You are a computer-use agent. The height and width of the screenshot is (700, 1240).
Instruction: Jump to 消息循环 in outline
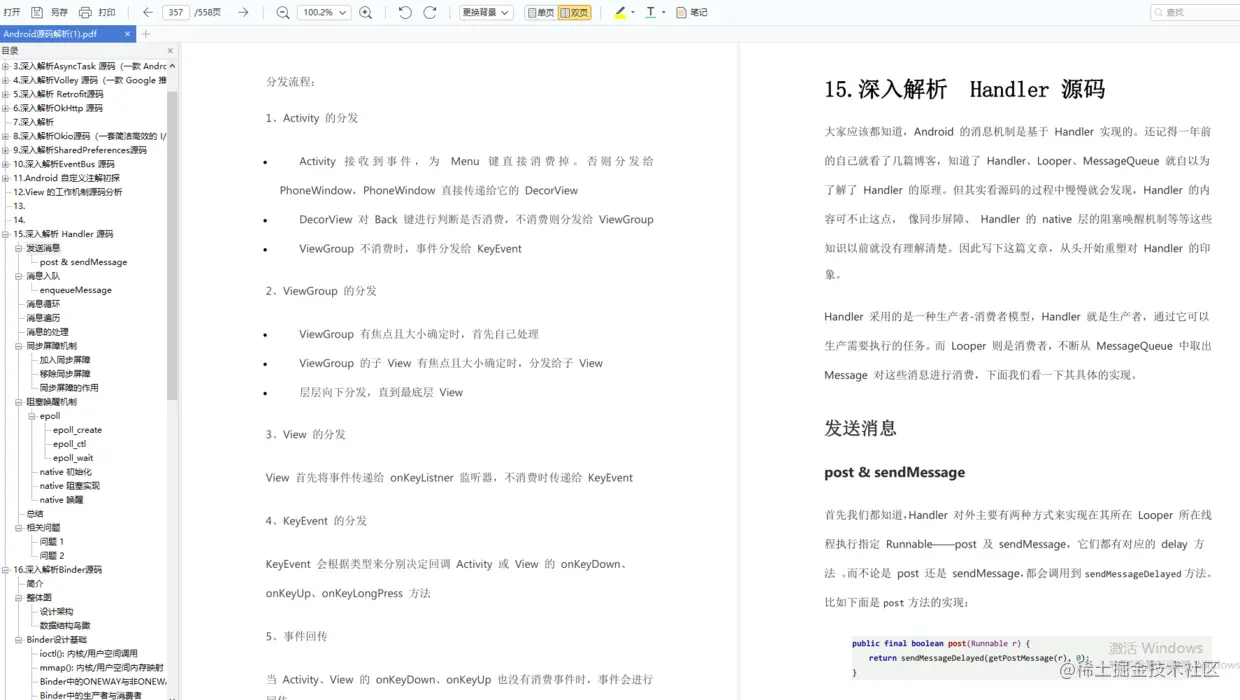(43, 304)
